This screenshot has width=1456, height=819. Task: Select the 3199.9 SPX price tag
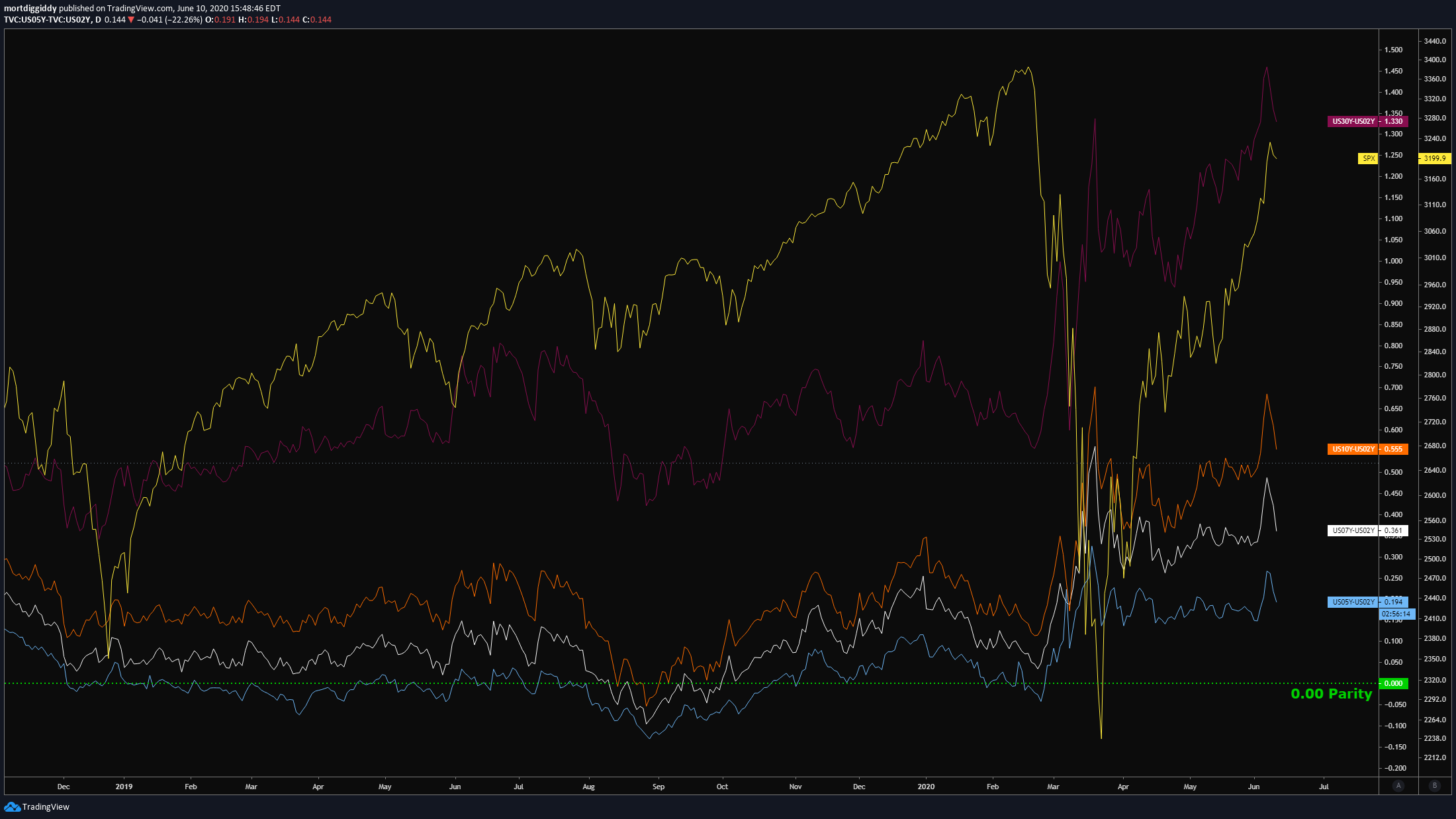[1435, 158]
